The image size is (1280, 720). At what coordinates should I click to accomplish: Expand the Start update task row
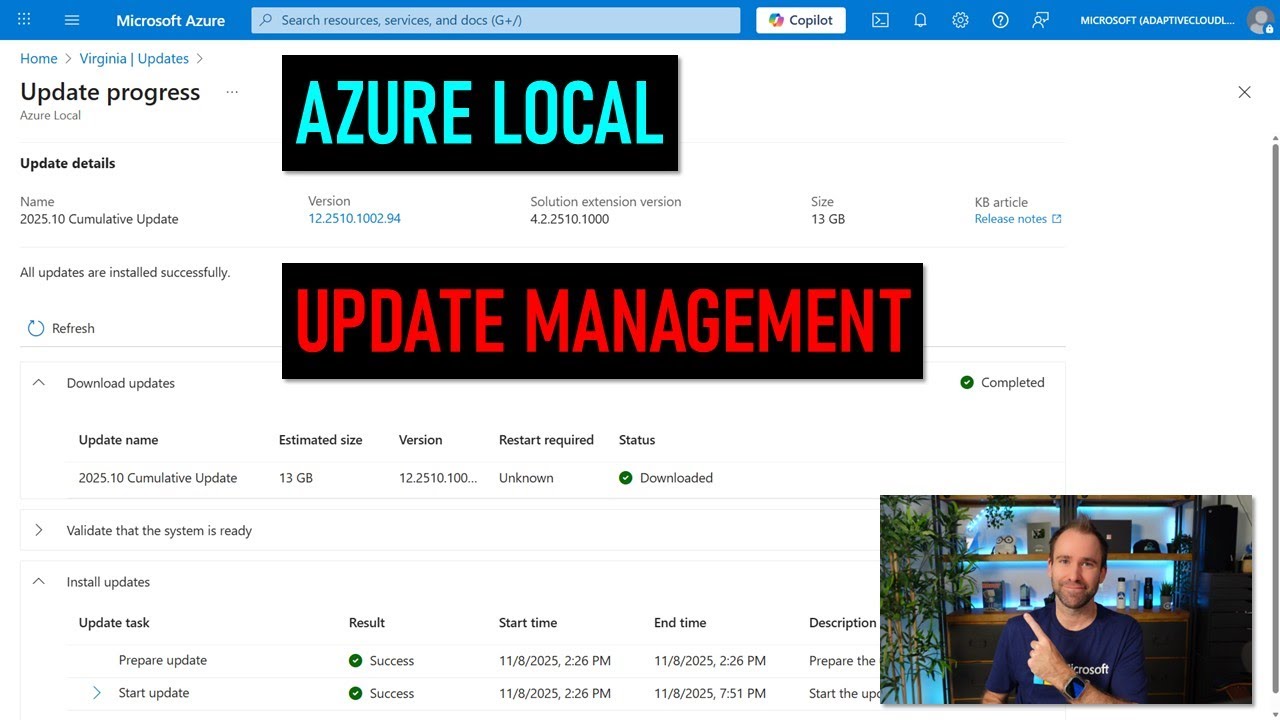[97, 692]
